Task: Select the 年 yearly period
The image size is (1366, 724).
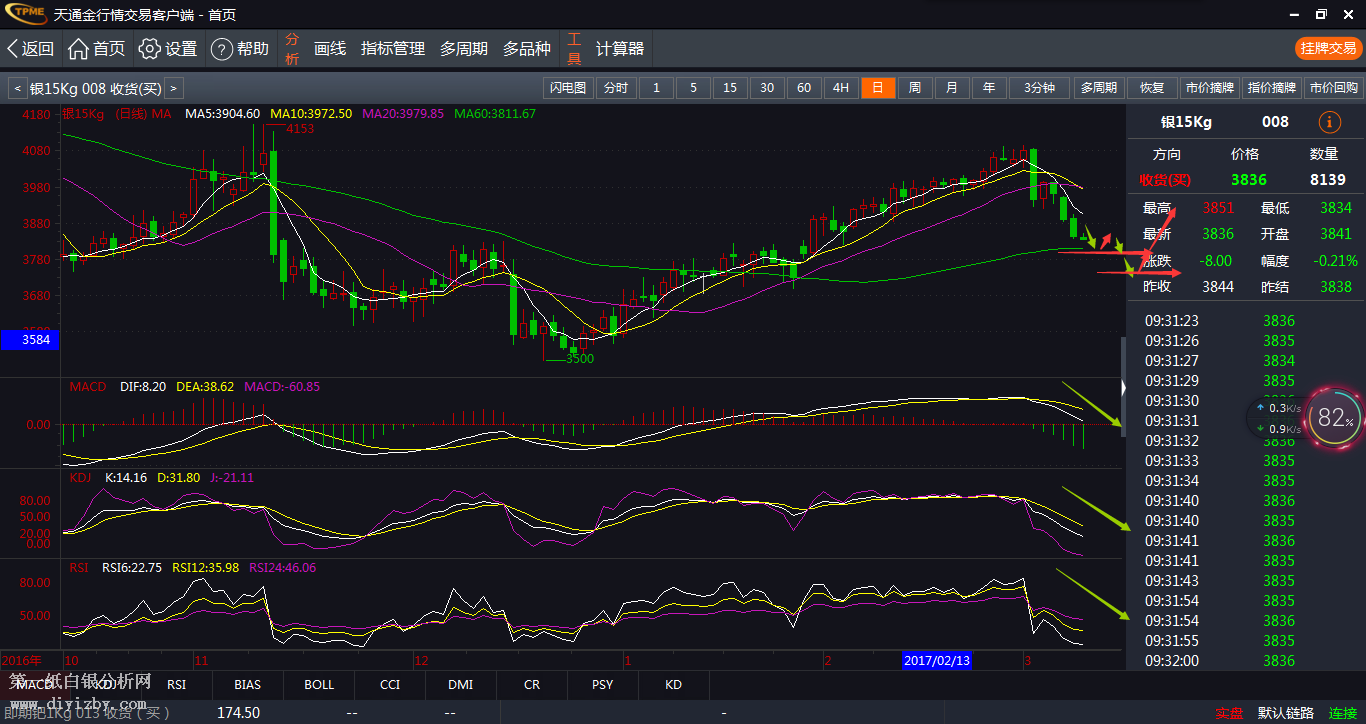Action: pyautogui.click(x=989, y=88)
